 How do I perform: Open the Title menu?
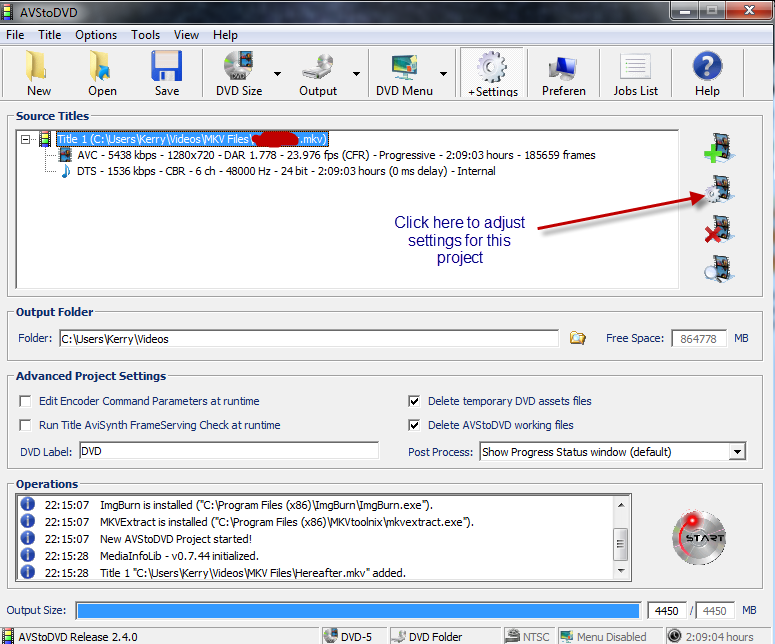point(49,35)
